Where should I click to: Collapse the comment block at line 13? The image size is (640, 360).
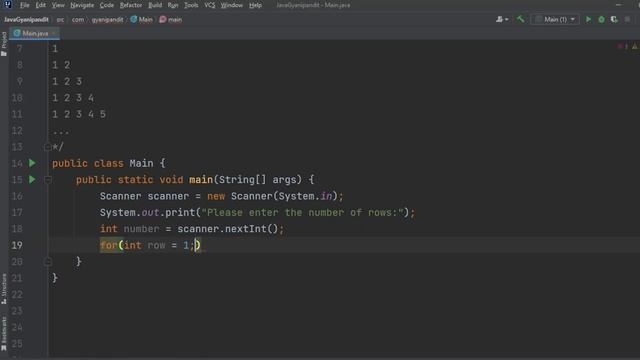(48, 147)
